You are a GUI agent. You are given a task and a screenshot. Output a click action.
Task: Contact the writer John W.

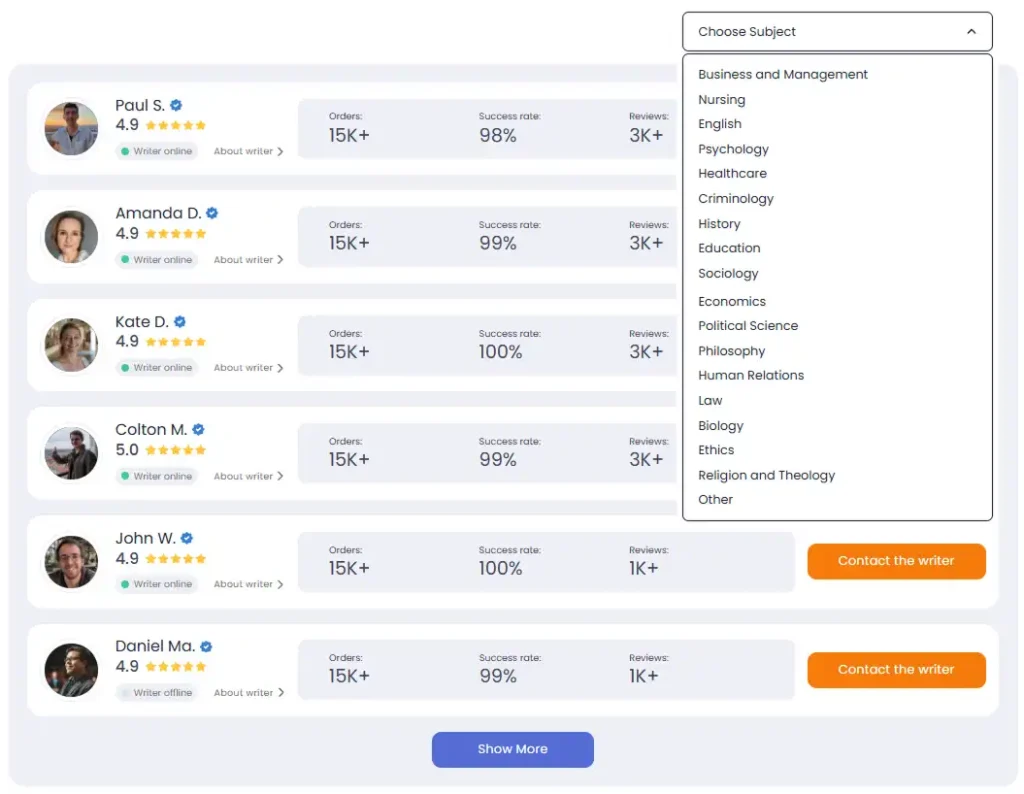[896, 561]
